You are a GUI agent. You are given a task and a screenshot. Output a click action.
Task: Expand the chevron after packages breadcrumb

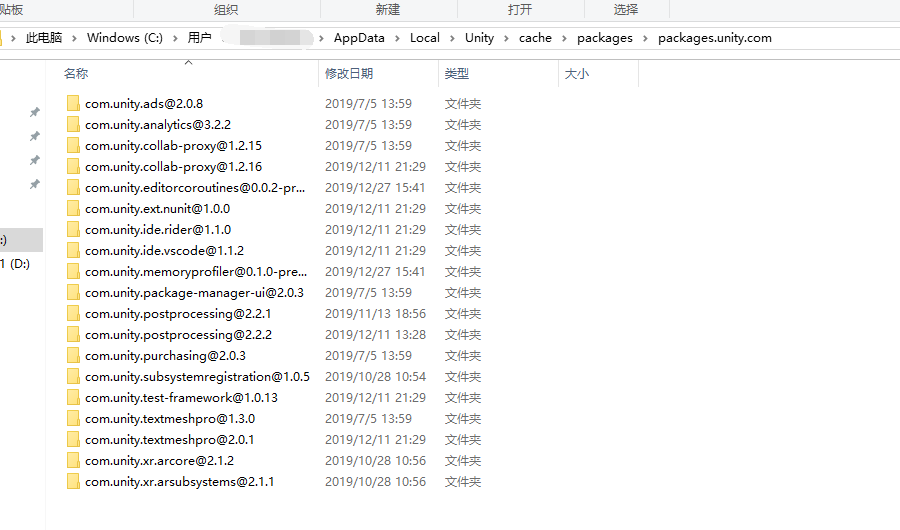coord(645,38)
